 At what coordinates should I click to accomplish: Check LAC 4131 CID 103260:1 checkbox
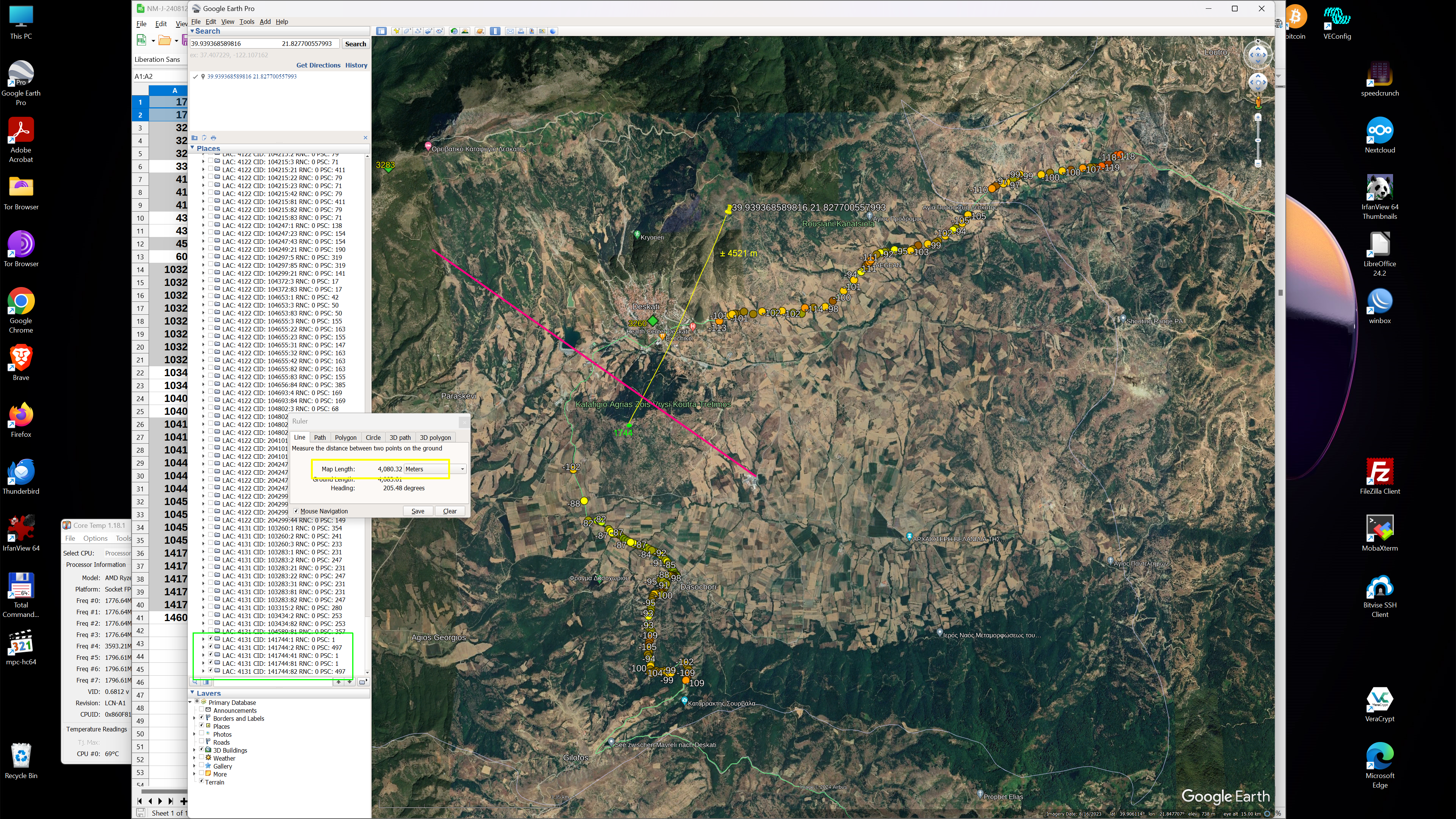click(211, 527)
